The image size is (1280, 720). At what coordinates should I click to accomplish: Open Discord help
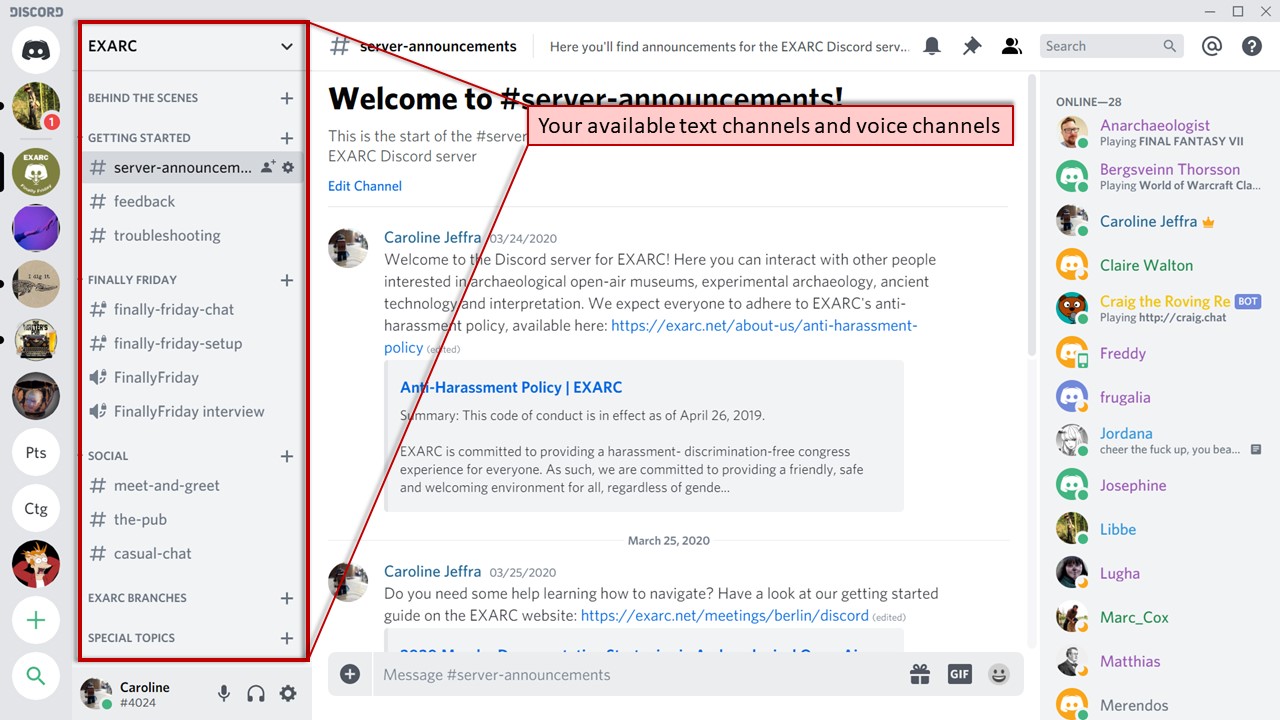pyautogui.click(x=1251, y=46)
